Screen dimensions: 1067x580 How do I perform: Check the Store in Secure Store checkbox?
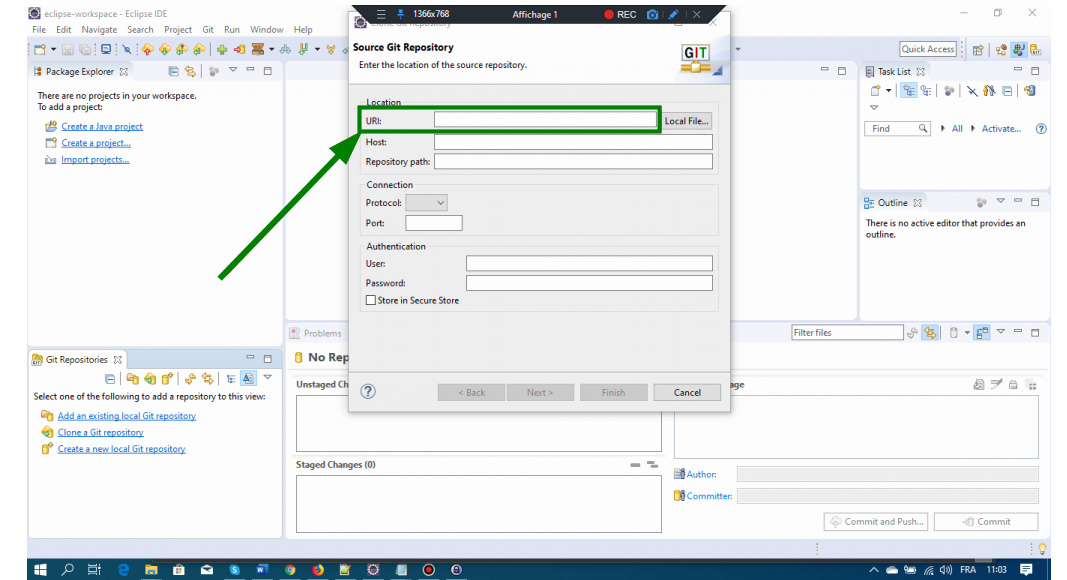(371, 300)
